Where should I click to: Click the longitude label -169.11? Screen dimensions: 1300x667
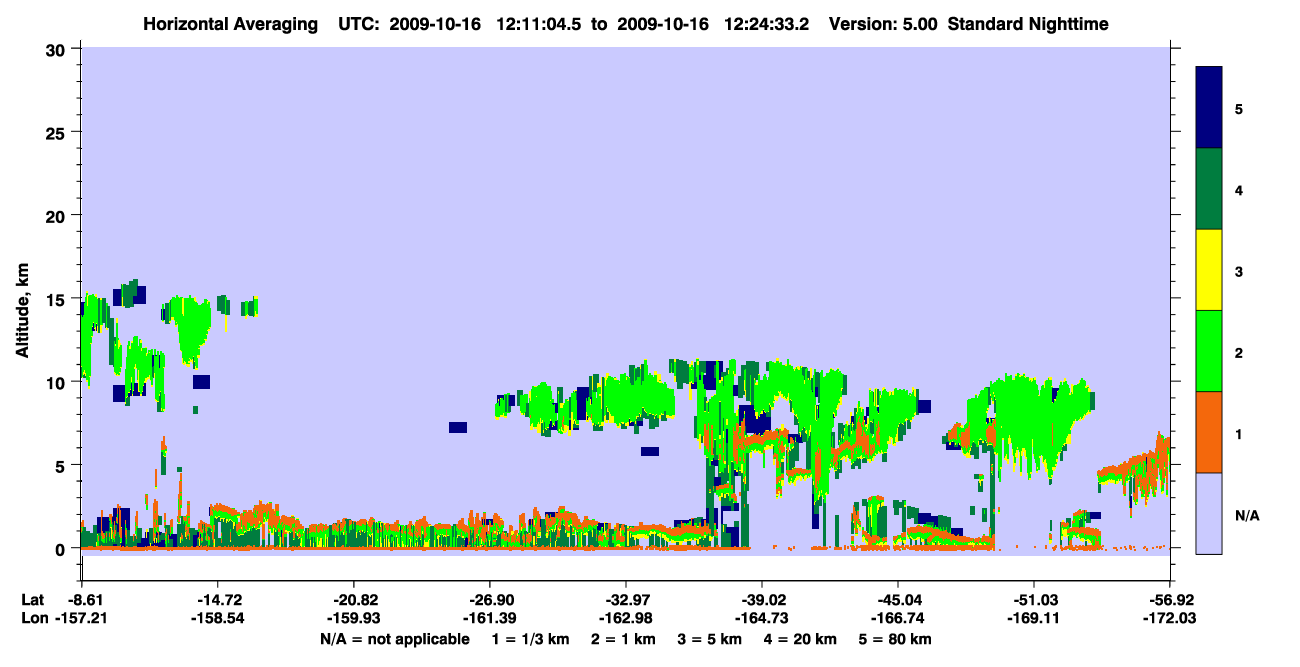pyautogui.click(x=1034, y=619)
